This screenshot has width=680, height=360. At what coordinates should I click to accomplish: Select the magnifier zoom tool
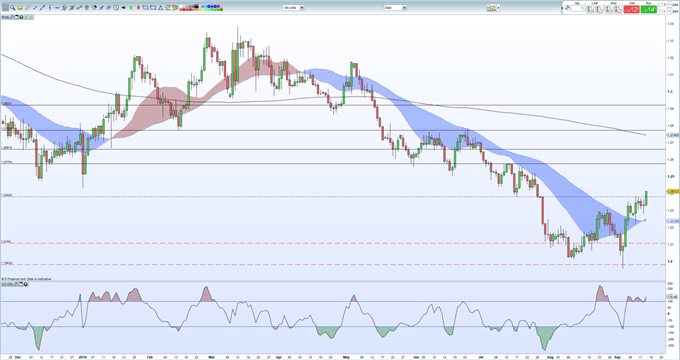click(x=13, y=8)
